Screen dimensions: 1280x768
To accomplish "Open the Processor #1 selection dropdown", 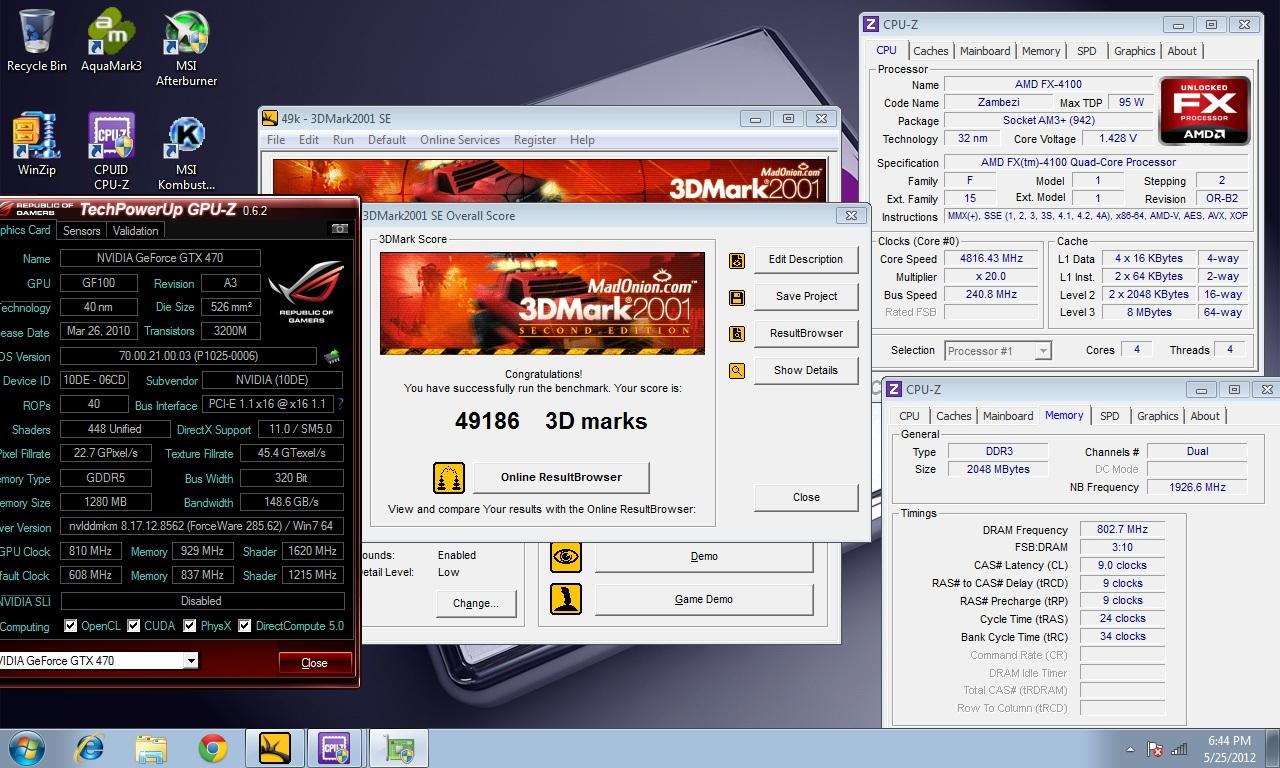I will tap(1043, 351).
